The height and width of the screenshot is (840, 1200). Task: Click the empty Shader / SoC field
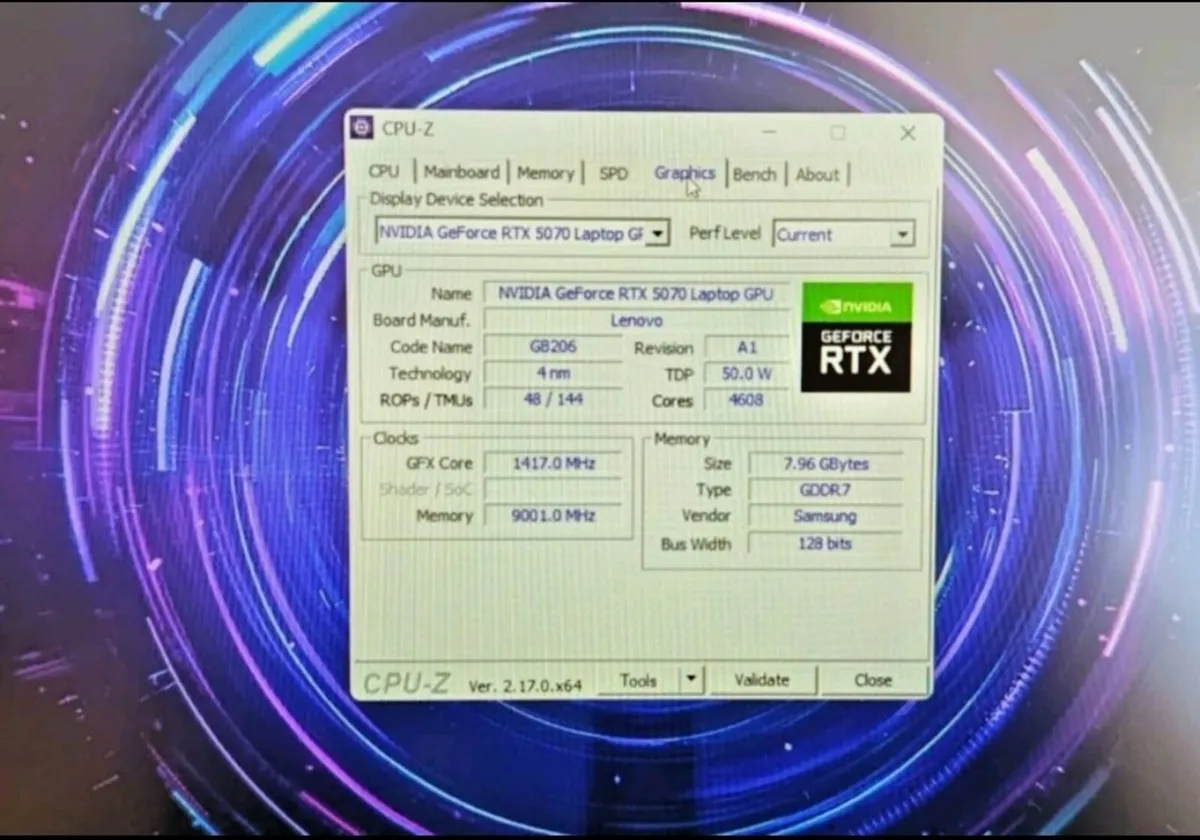pos(553,489)
